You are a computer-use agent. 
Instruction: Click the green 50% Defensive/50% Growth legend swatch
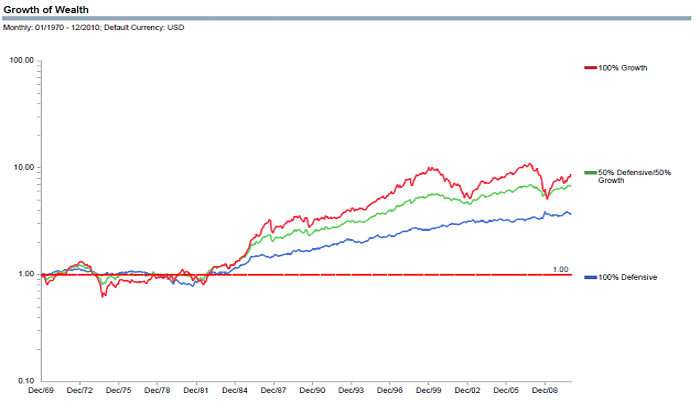[x=591, y=173]
